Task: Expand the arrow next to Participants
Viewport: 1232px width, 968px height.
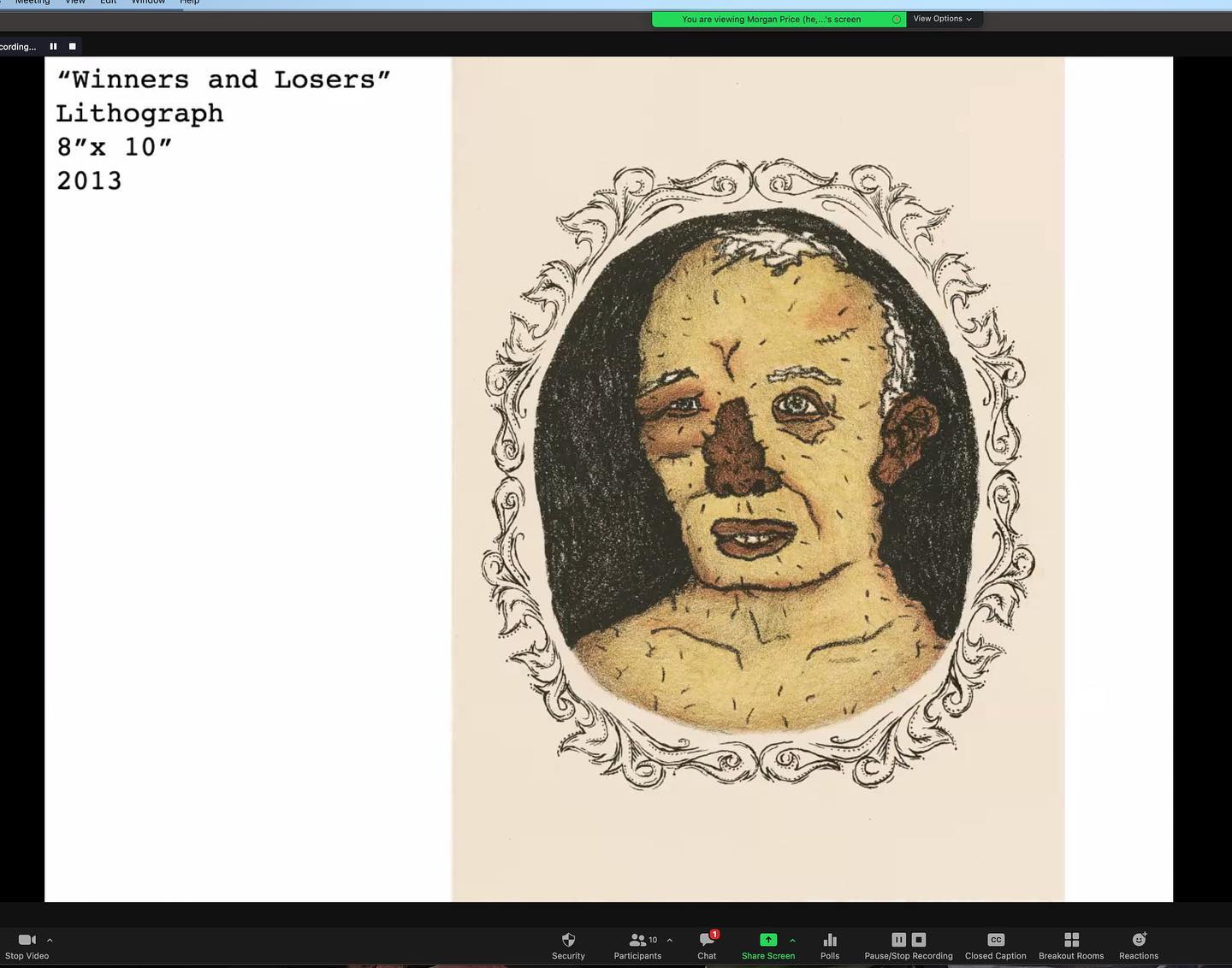Action: [x=669, y=940]
